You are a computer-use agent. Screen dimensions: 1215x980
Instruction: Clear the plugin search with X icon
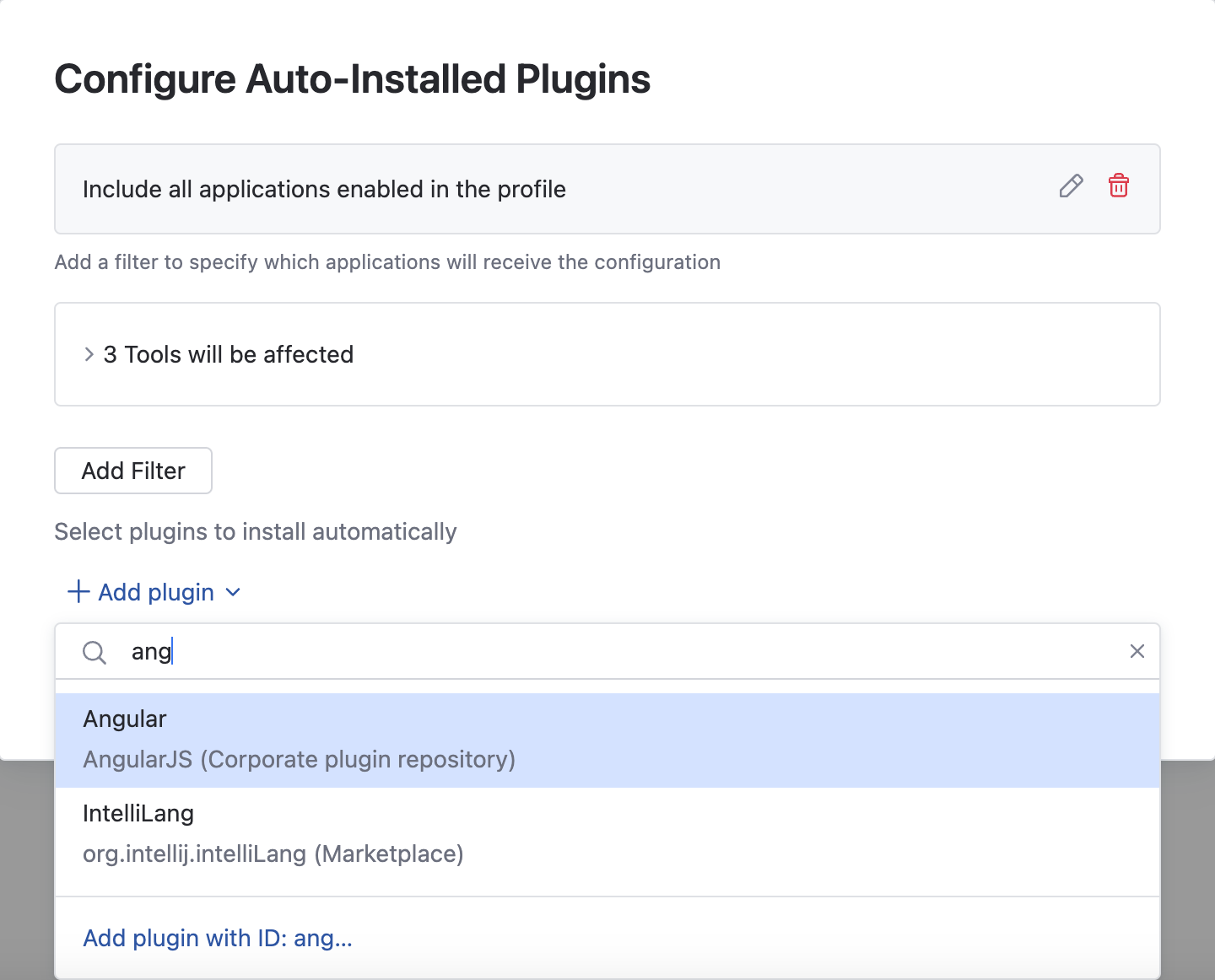tap(1137, 651)
